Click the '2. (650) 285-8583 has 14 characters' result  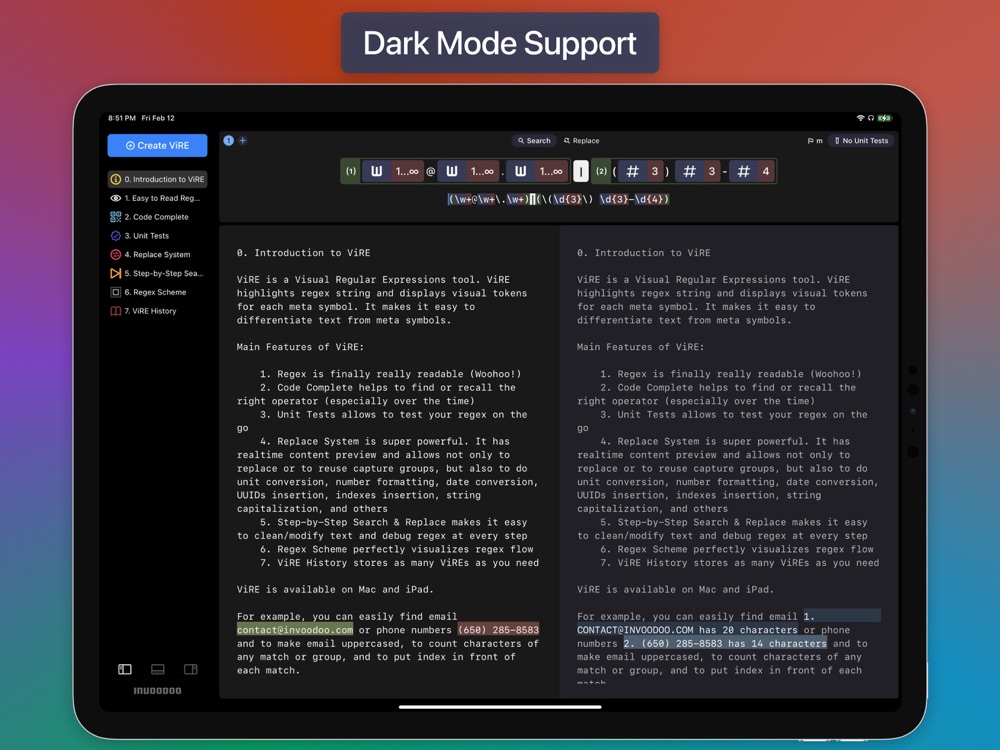click(x=725, y=643)
